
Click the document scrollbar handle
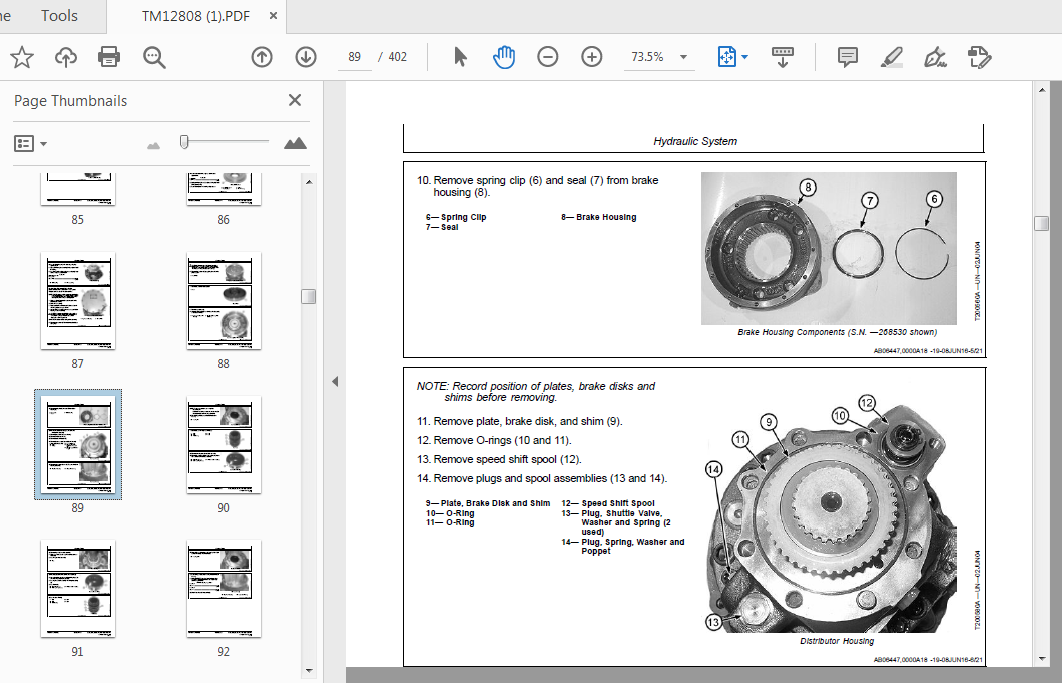tap(1042, 223)
